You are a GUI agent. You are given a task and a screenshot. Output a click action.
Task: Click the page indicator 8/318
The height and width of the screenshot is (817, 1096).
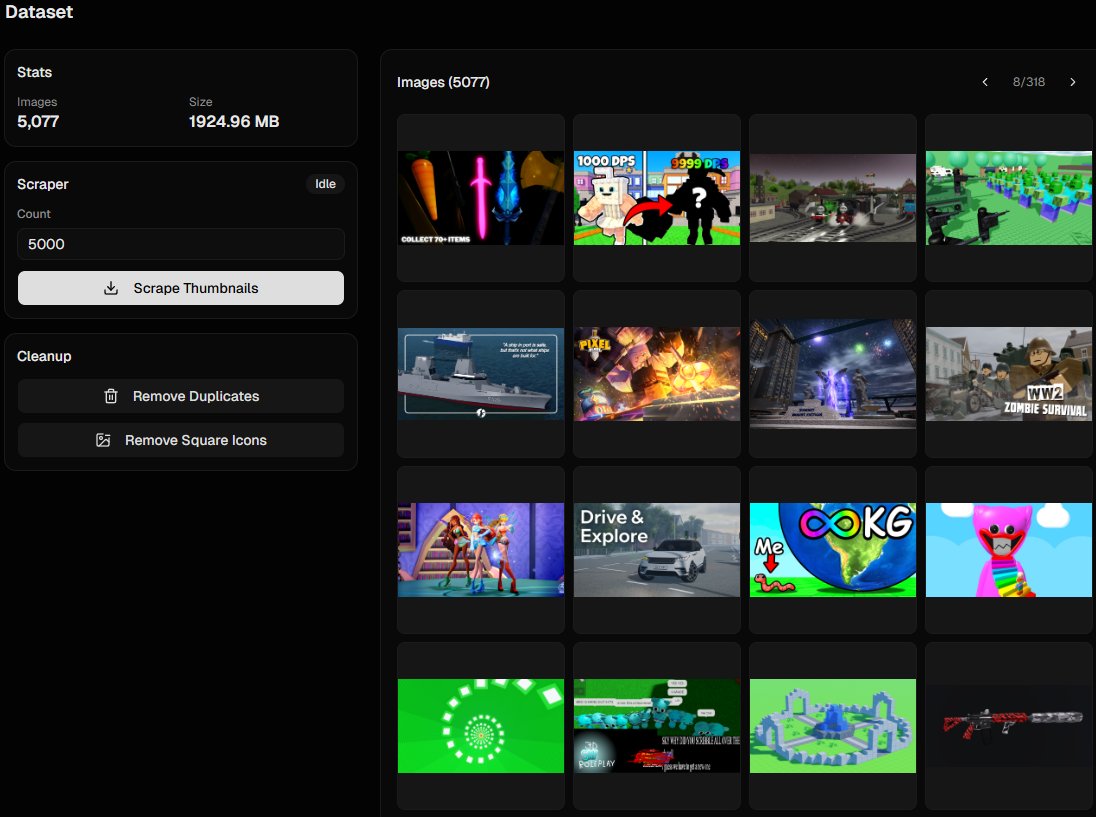point(1028,82)
